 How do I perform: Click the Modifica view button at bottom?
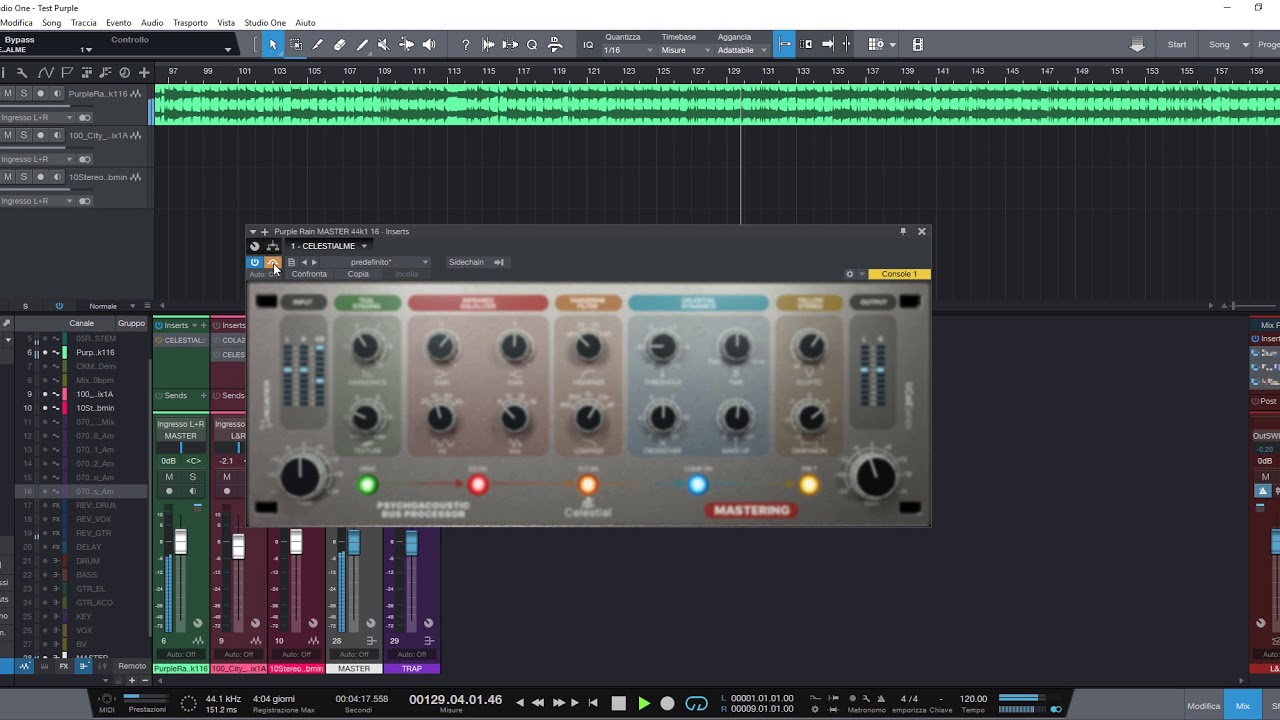(1203, 706)
